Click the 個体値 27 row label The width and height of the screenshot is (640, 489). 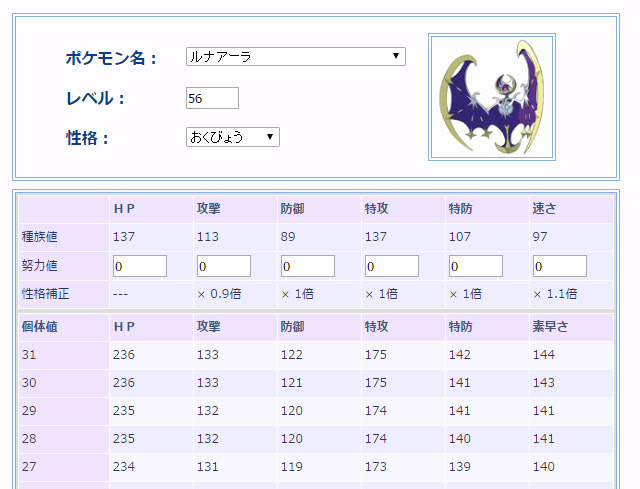(x=29, y=466)
